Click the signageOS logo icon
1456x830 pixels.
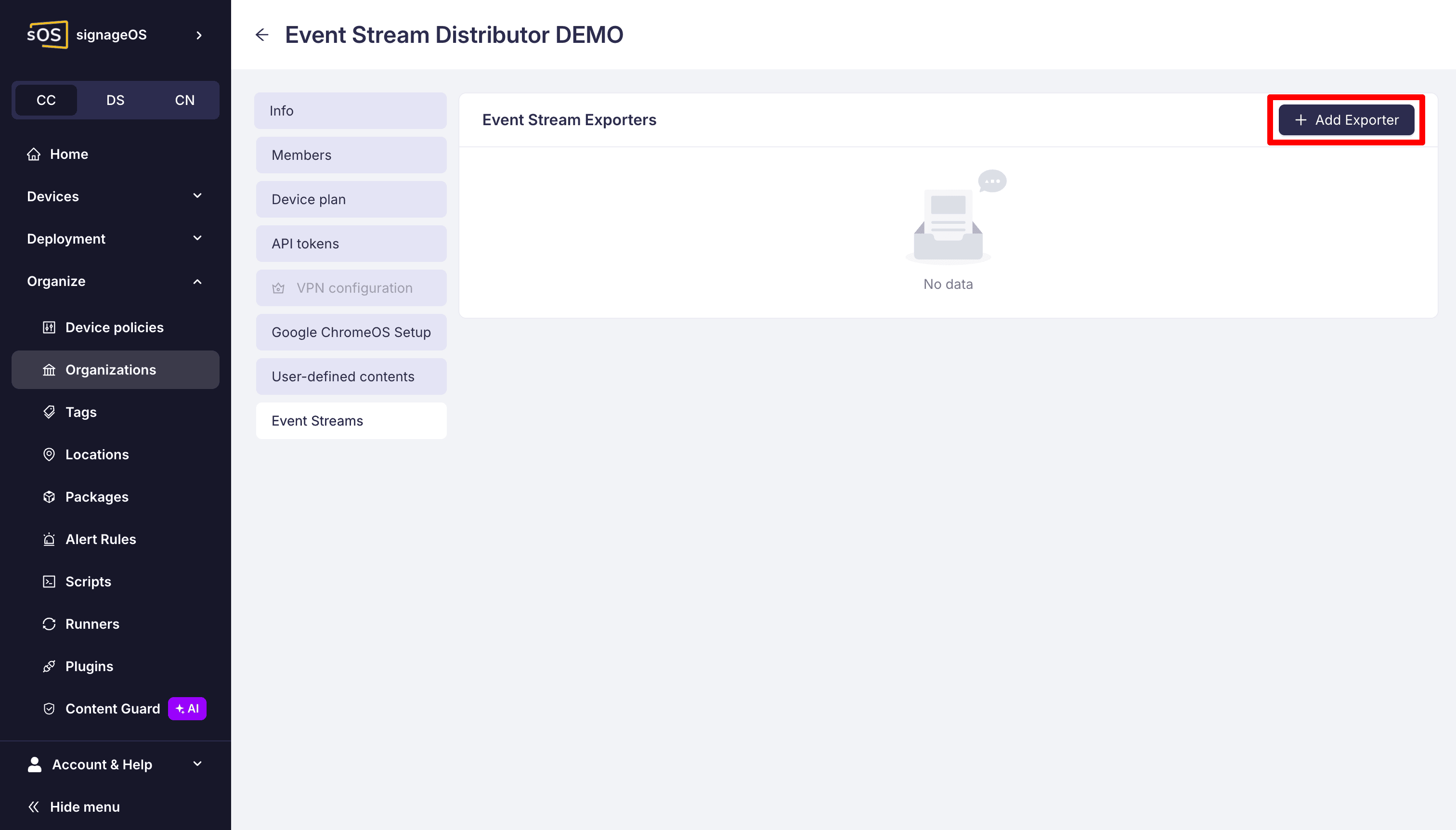47,35
